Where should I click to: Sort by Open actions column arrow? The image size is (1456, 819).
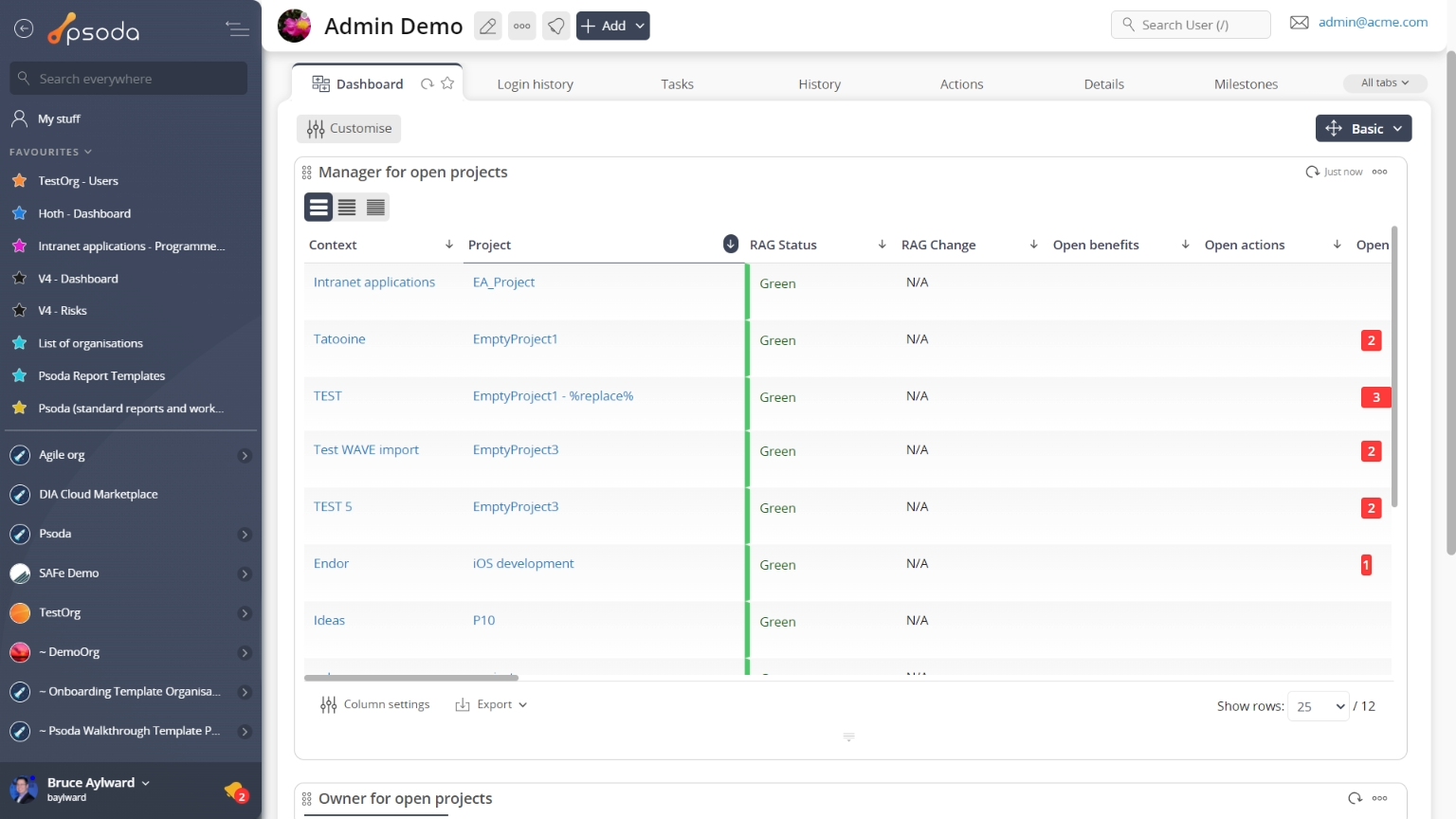[x=1338, y=245]
